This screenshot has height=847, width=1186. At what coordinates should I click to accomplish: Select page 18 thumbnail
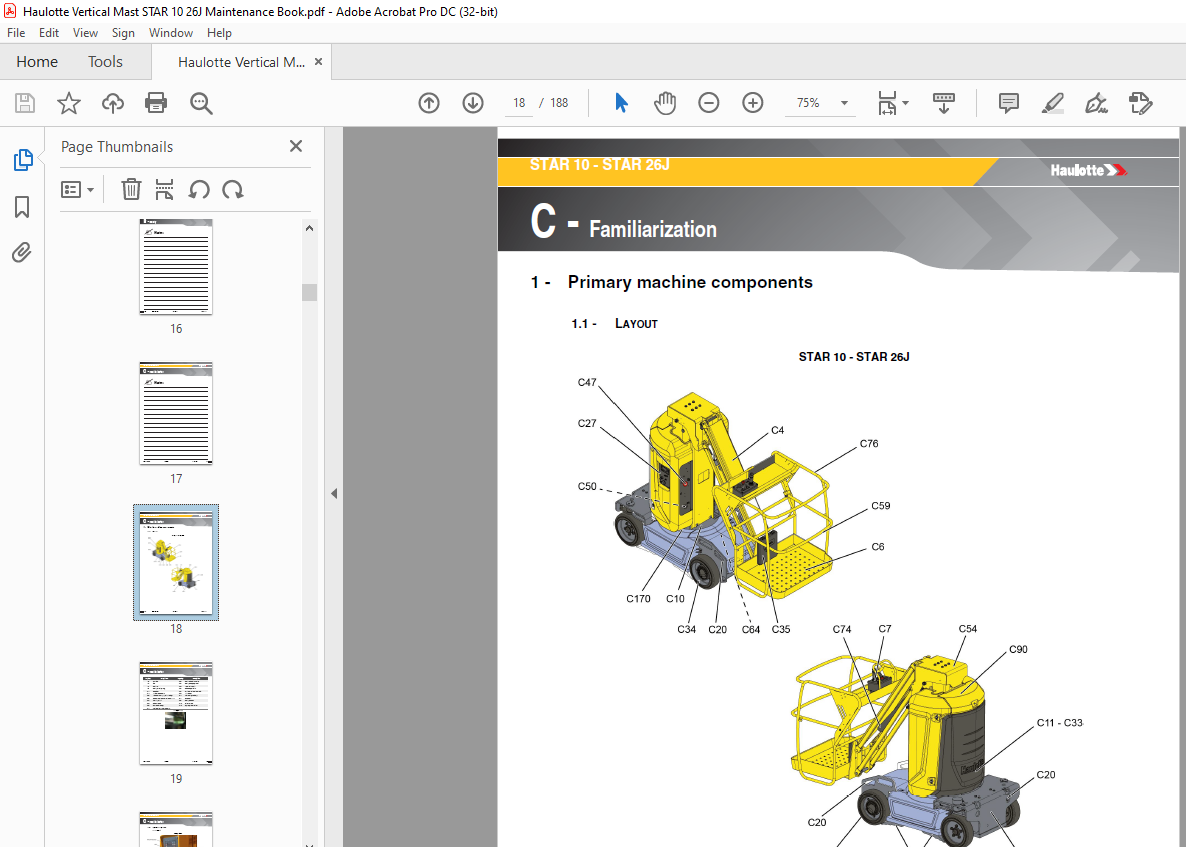coord(175,563)
